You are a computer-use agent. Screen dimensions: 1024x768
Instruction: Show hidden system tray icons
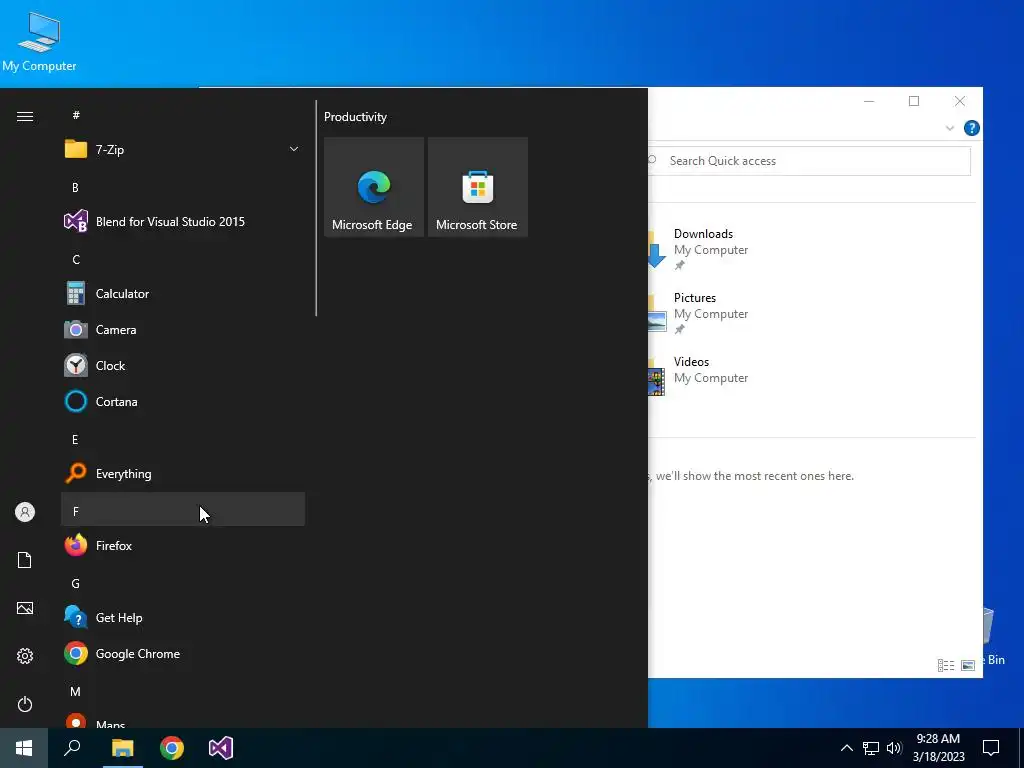coord(846,748)
